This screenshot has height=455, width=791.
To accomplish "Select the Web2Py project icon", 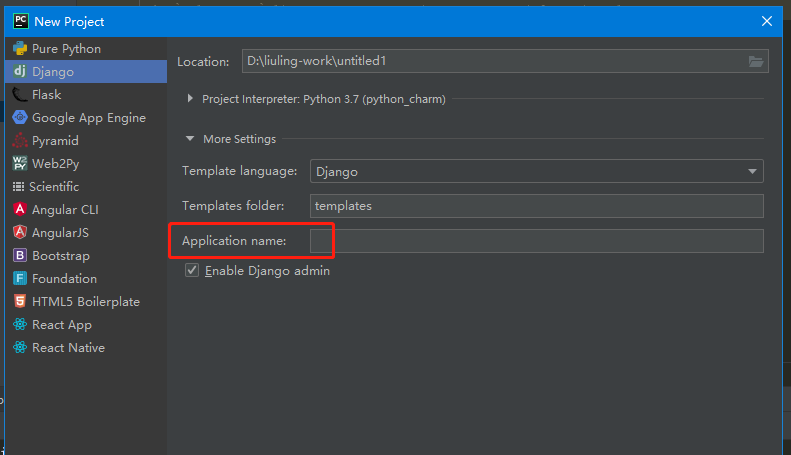I will 20,164.
